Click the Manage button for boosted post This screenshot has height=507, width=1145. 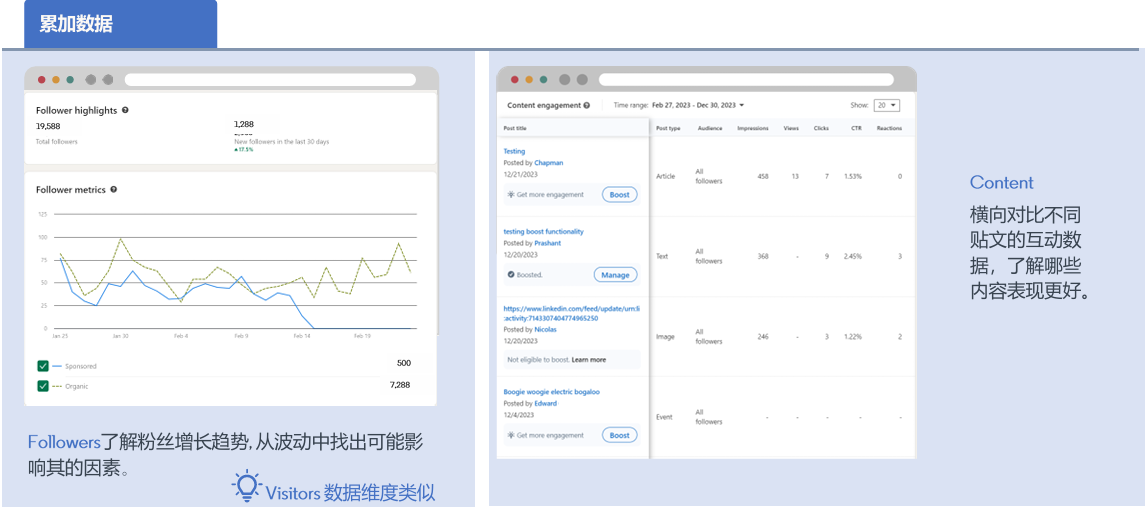click(615, 274)
